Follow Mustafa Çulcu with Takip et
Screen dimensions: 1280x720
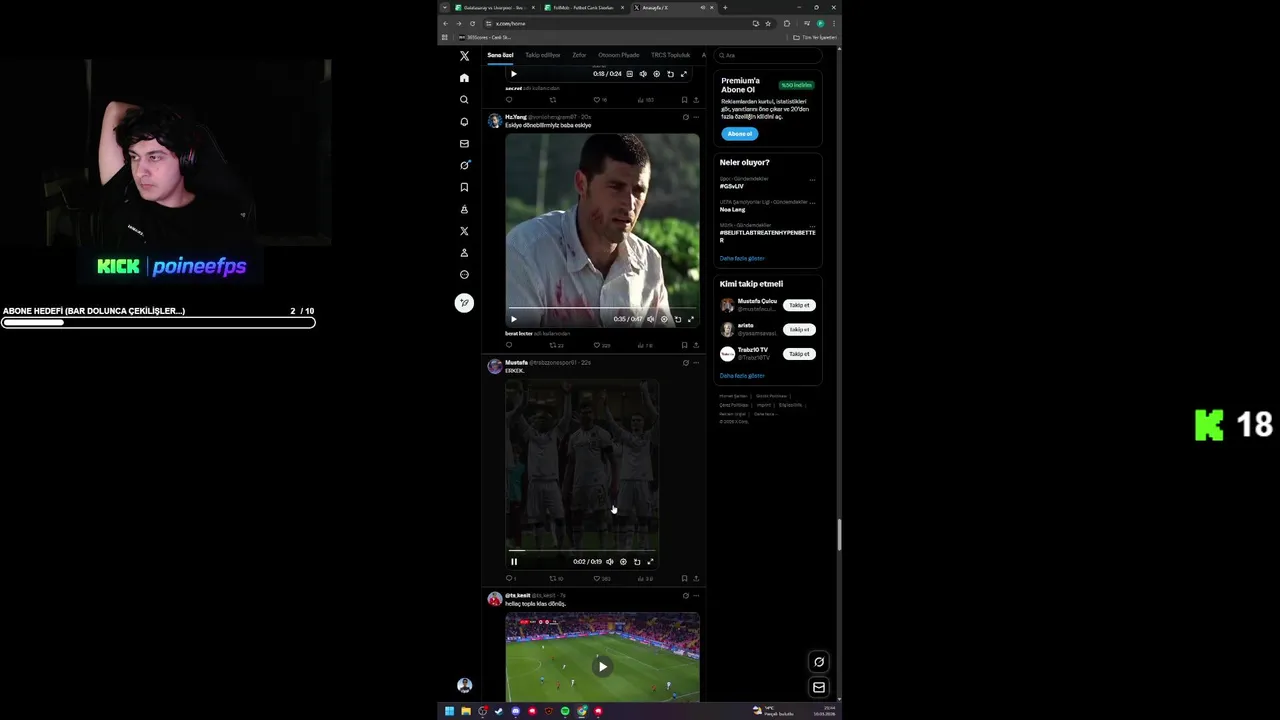[x=799, y=305]
